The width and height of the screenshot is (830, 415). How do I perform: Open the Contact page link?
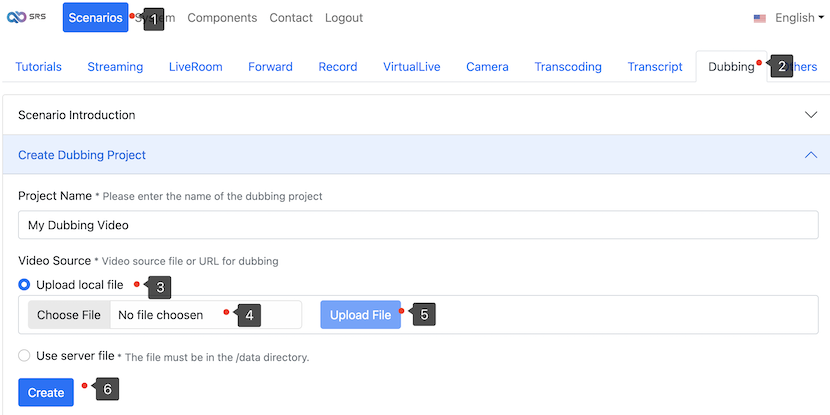pyautogui.click(x=291, y=18)
